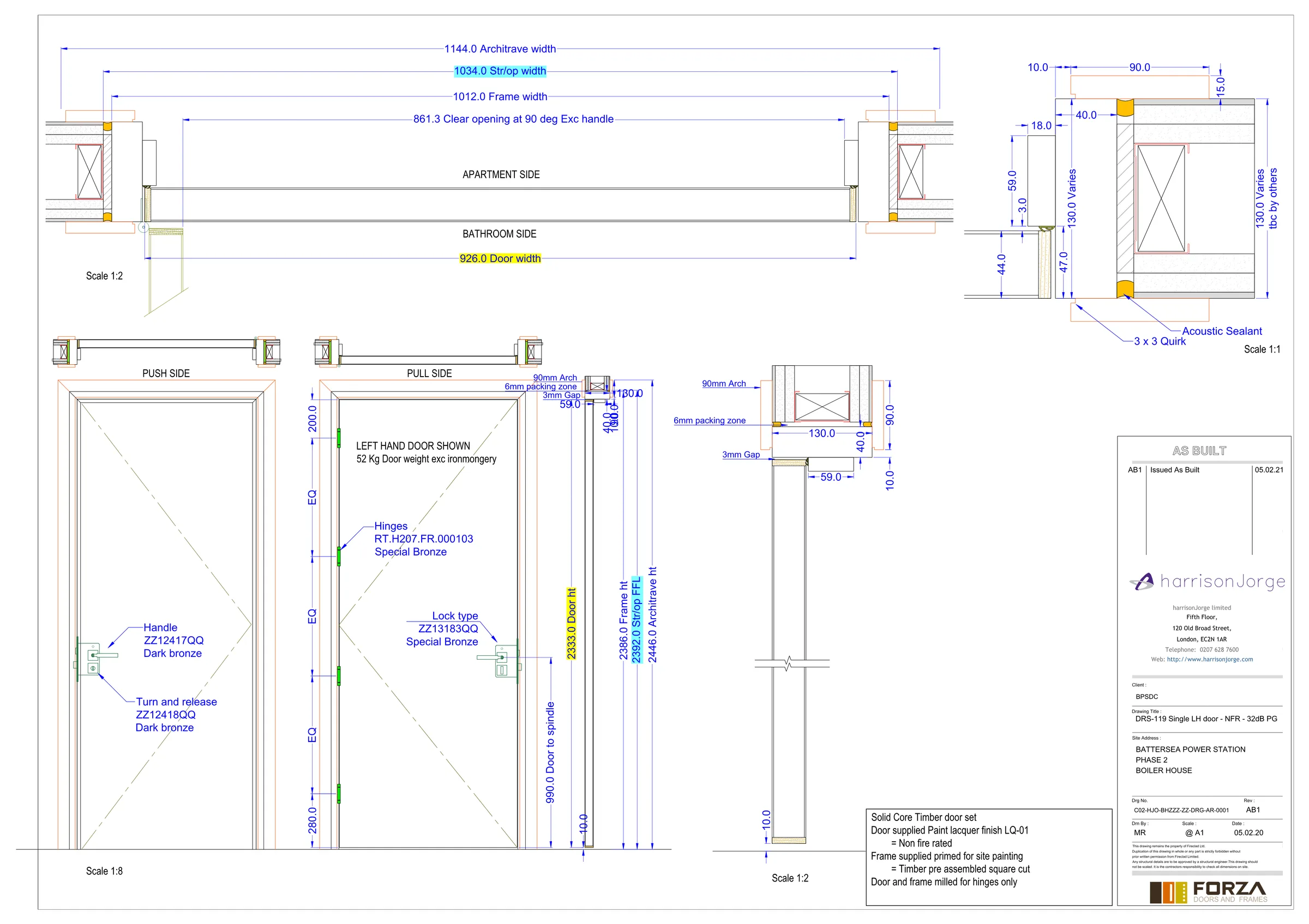Click the 1034.0 Str/op width highlighted dimension
The width and height of the screenshot is (1309, 924).
point(500,71)
